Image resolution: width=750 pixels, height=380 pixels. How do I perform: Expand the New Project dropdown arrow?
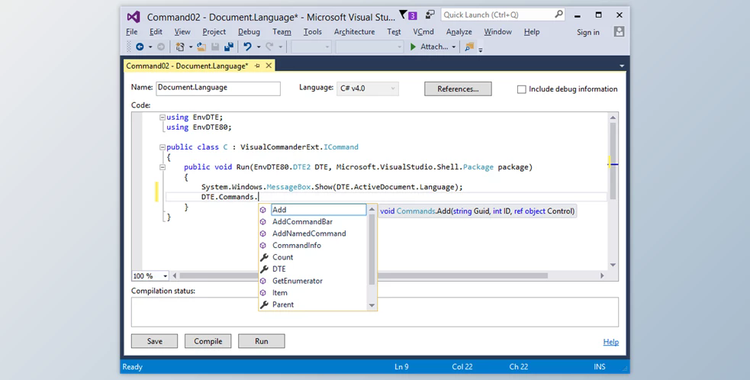(190, 47)
